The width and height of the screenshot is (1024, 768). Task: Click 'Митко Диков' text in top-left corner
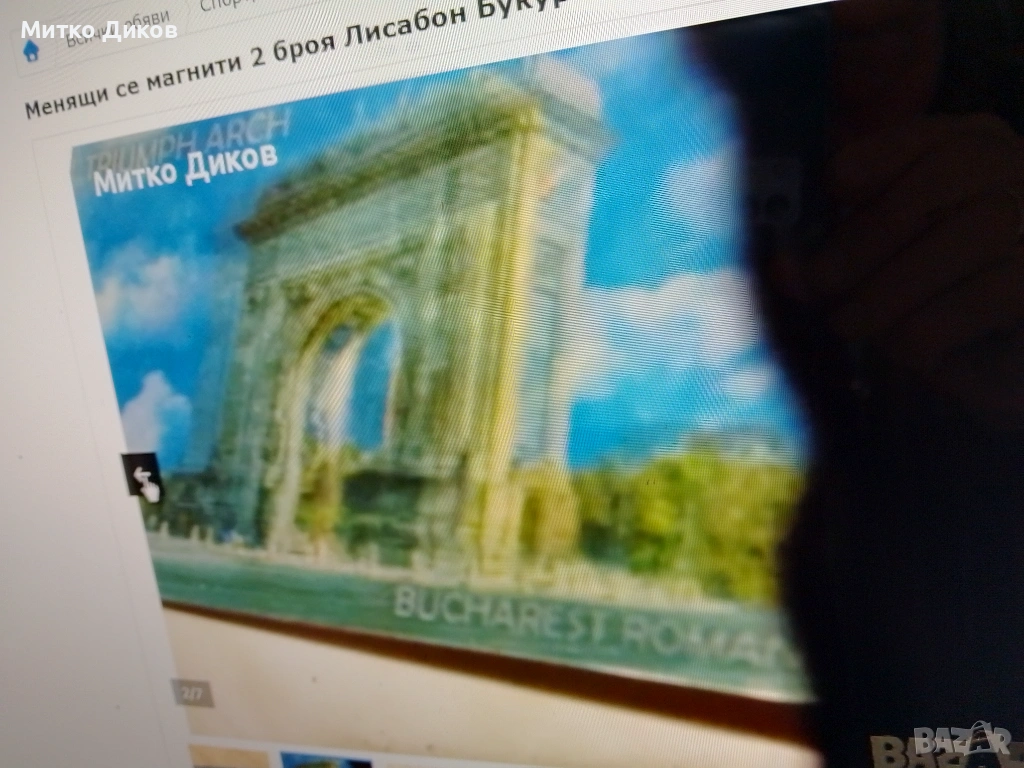pos(99,29)
